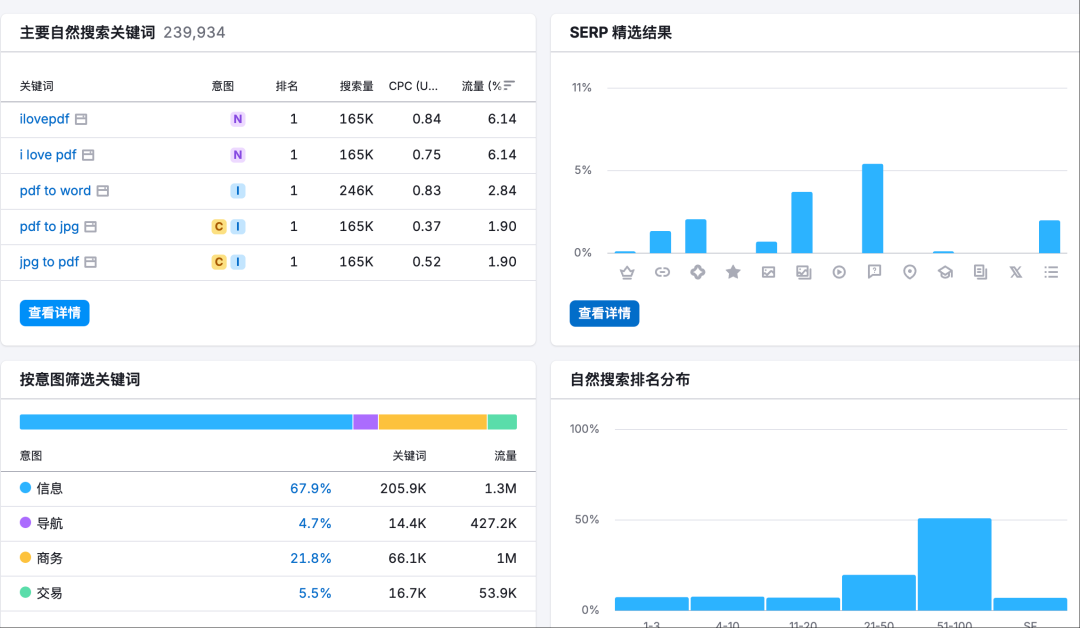Click the blue informational segment of intent bar
The height and width of the screenshot is (628, 1080).
pyautogui.click(x=186, y=422)
